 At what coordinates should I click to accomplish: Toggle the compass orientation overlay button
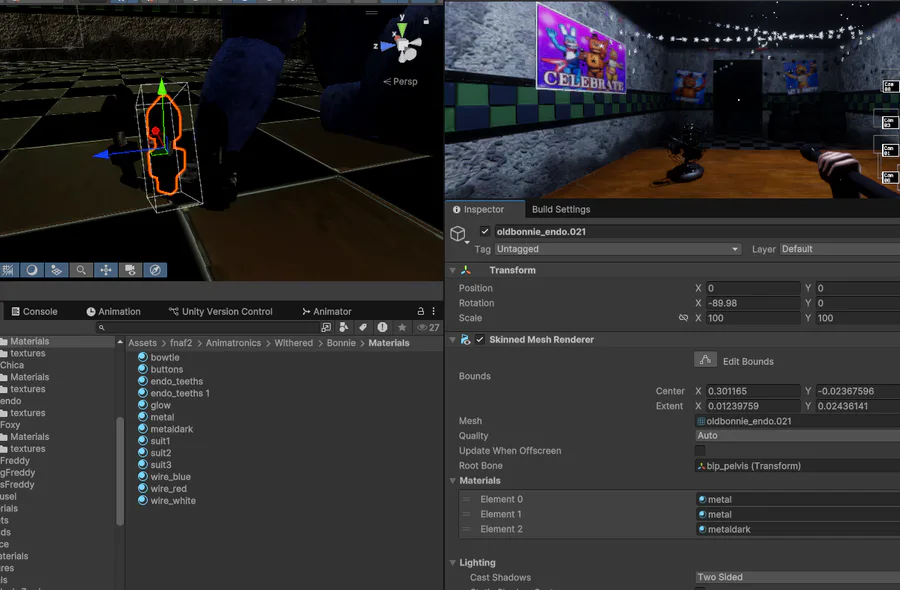click(x=155, y=270)
